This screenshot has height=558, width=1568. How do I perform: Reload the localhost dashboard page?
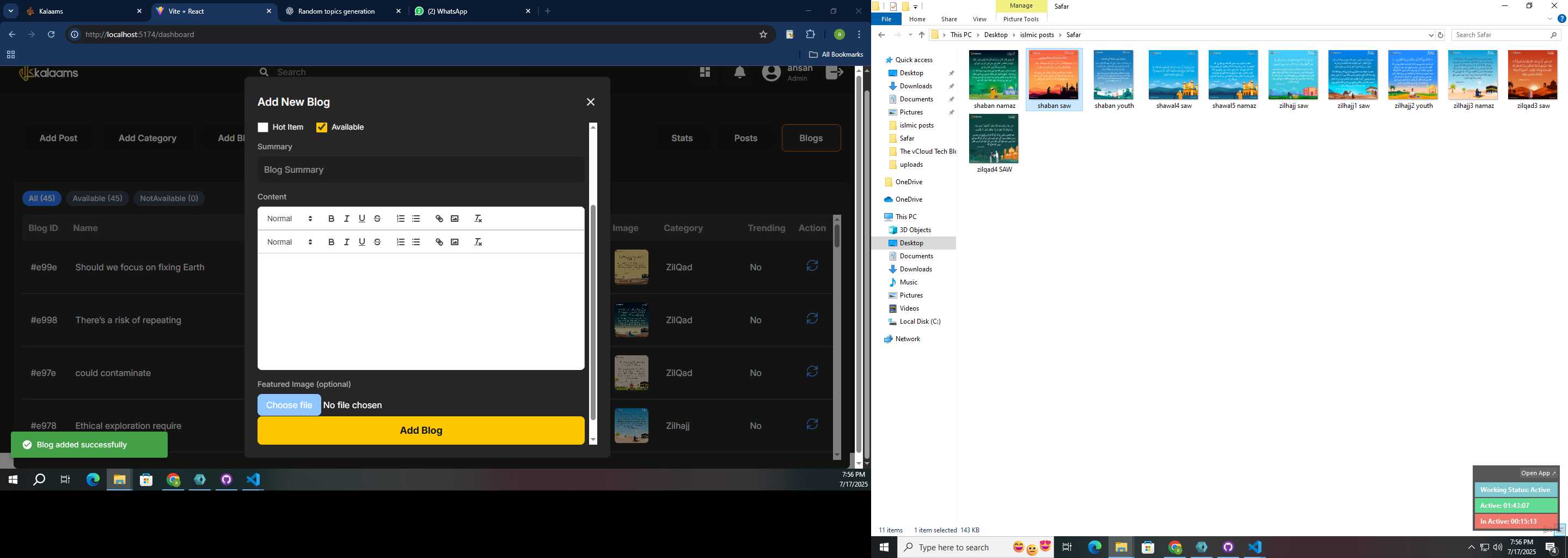coord(51,35)
